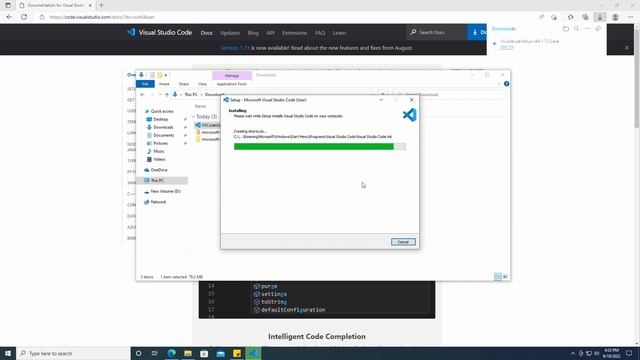
Task: Click the File Explorer search box
Action: (451, 95)
